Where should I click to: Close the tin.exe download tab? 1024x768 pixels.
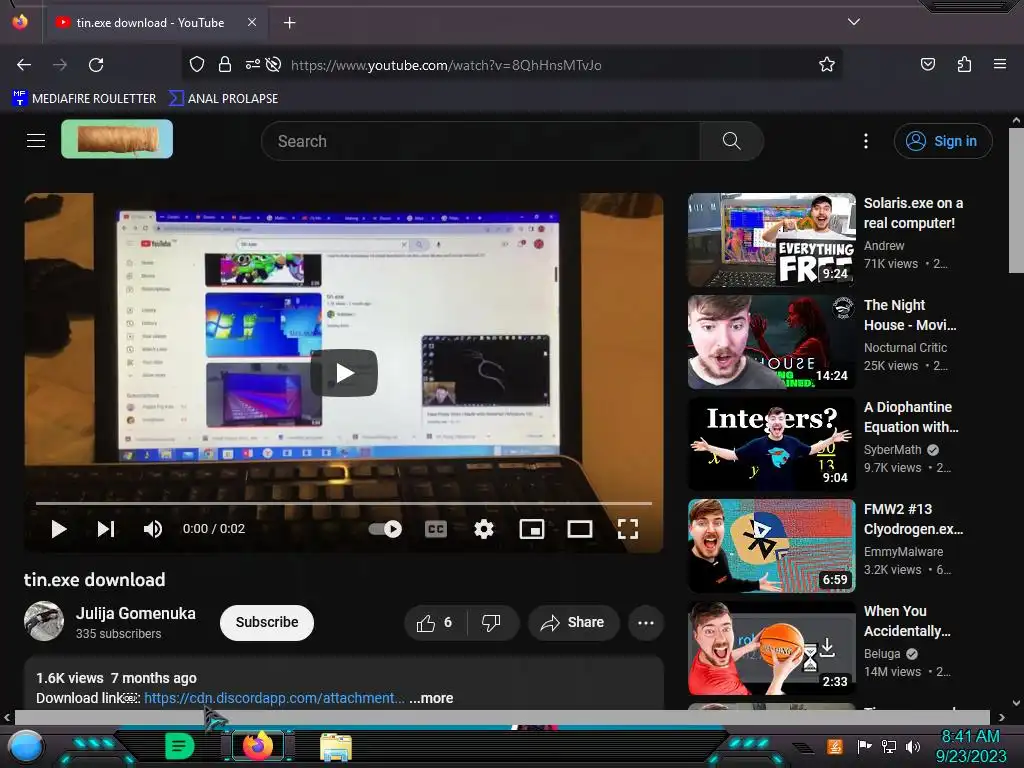tap(252, 22)
